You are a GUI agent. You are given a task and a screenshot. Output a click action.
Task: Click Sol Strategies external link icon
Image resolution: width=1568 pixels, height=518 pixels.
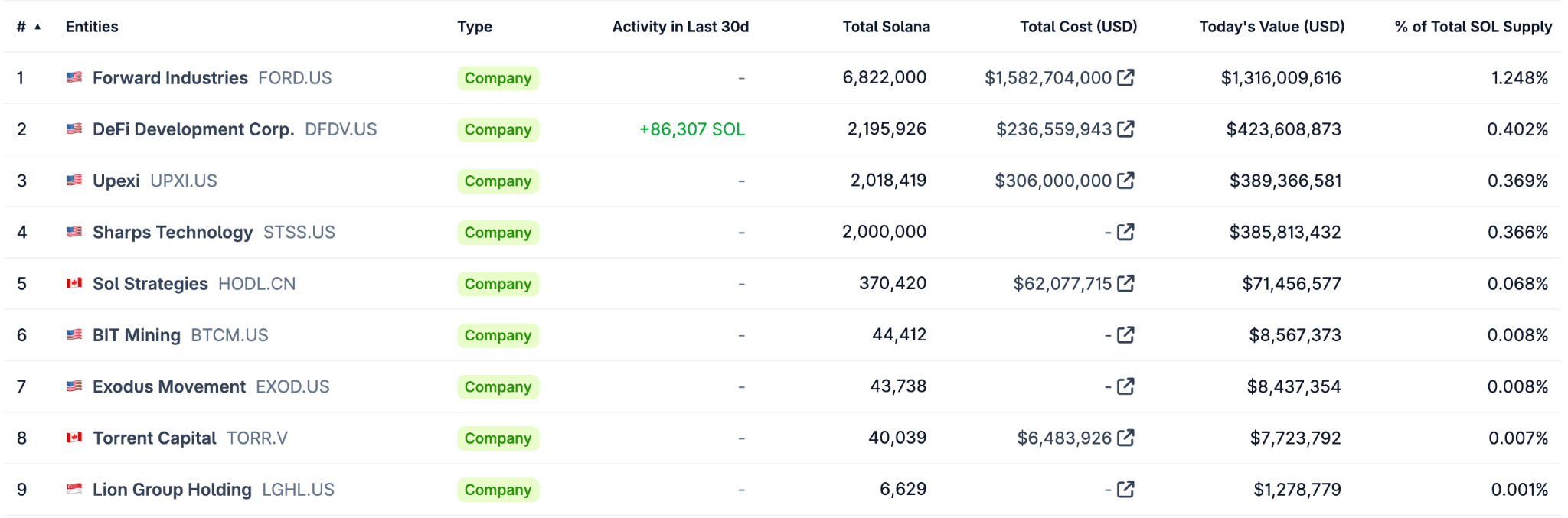tap(1125, 283)
